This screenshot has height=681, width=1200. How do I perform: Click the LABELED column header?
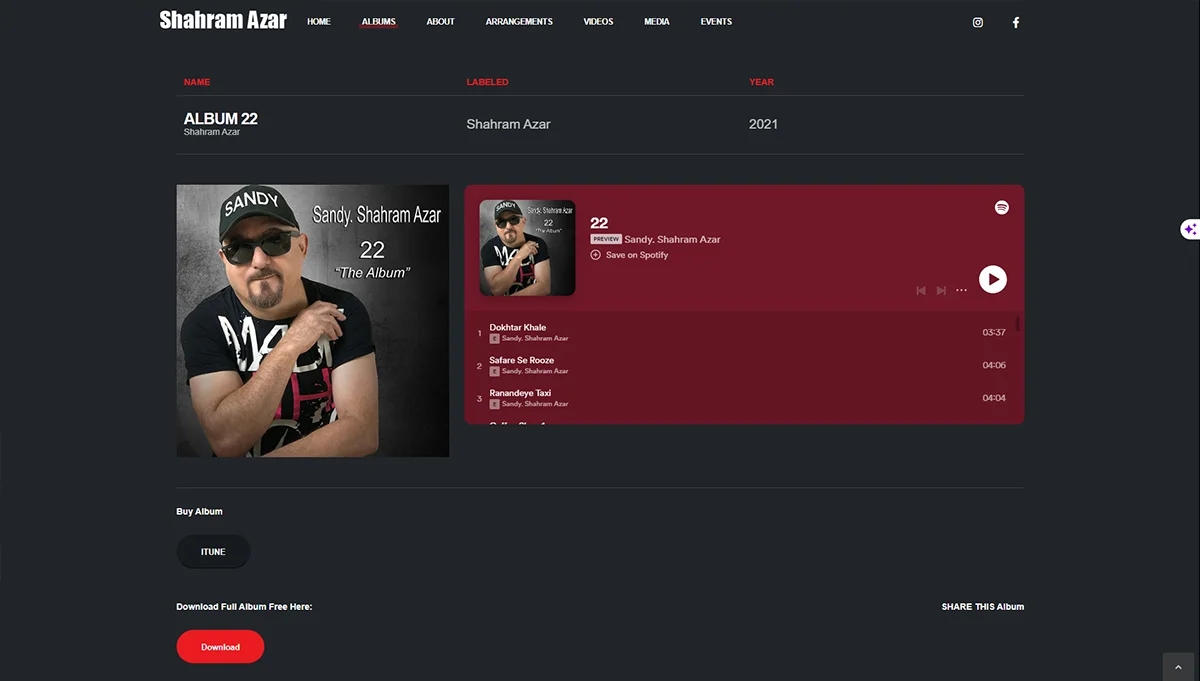487,82
